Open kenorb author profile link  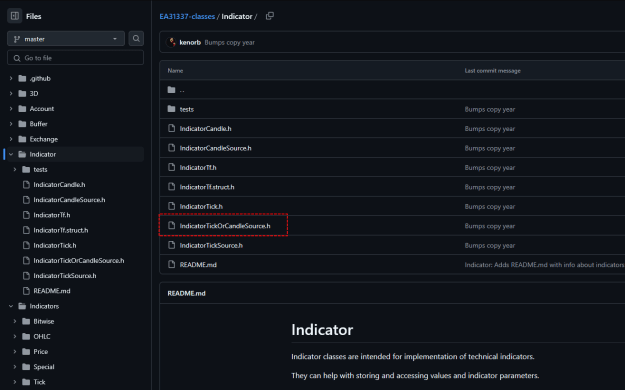tap(190, 42)
